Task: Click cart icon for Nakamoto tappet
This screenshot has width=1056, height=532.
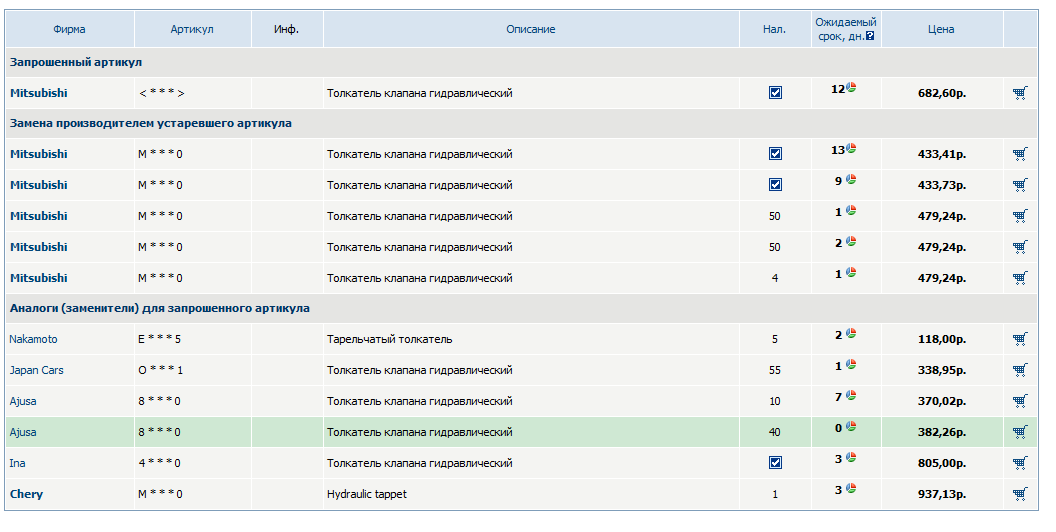Action: click(1019, 339)
